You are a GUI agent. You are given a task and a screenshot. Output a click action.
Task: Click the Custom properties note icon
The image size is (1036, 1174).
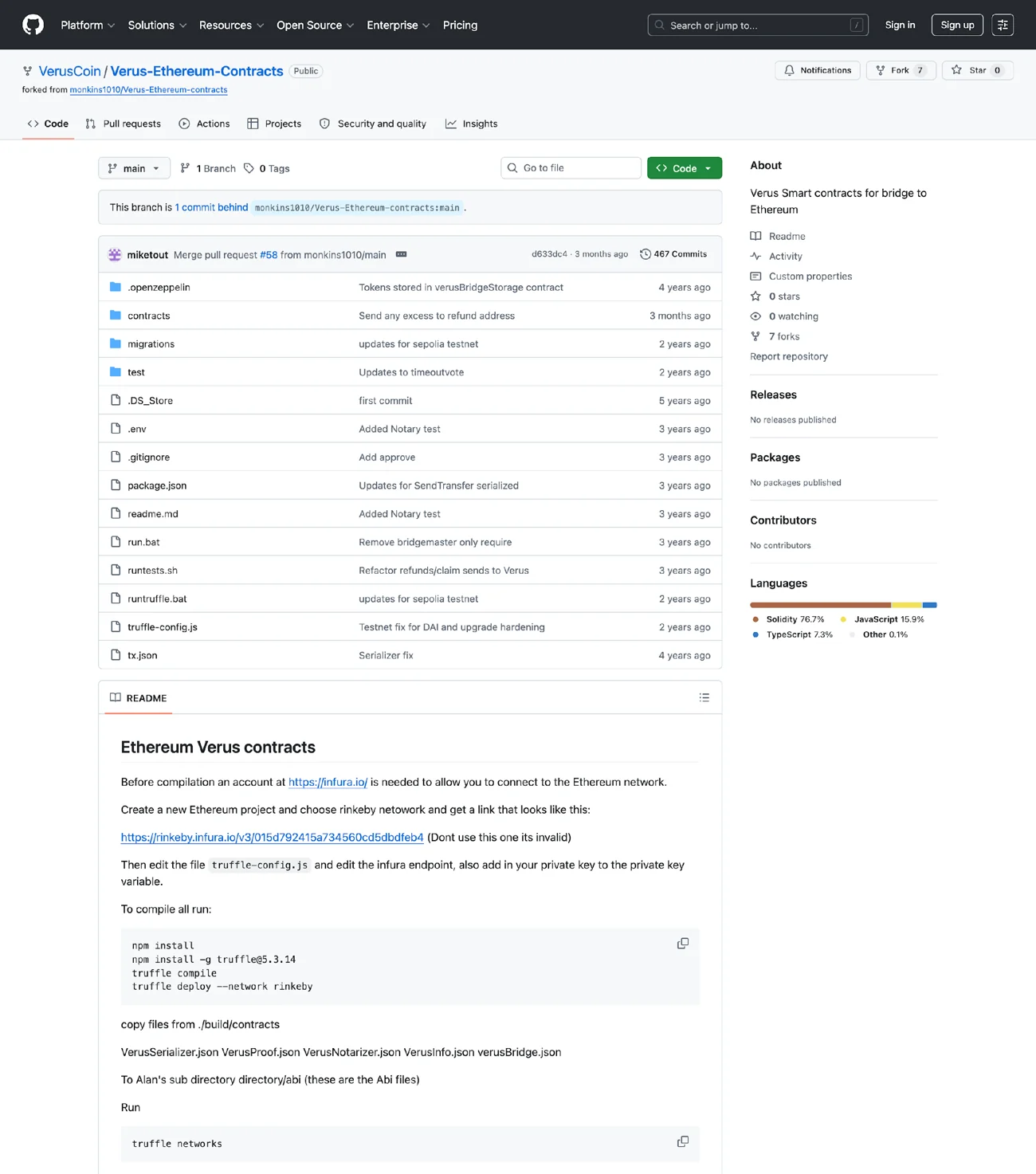coord(755,277)
